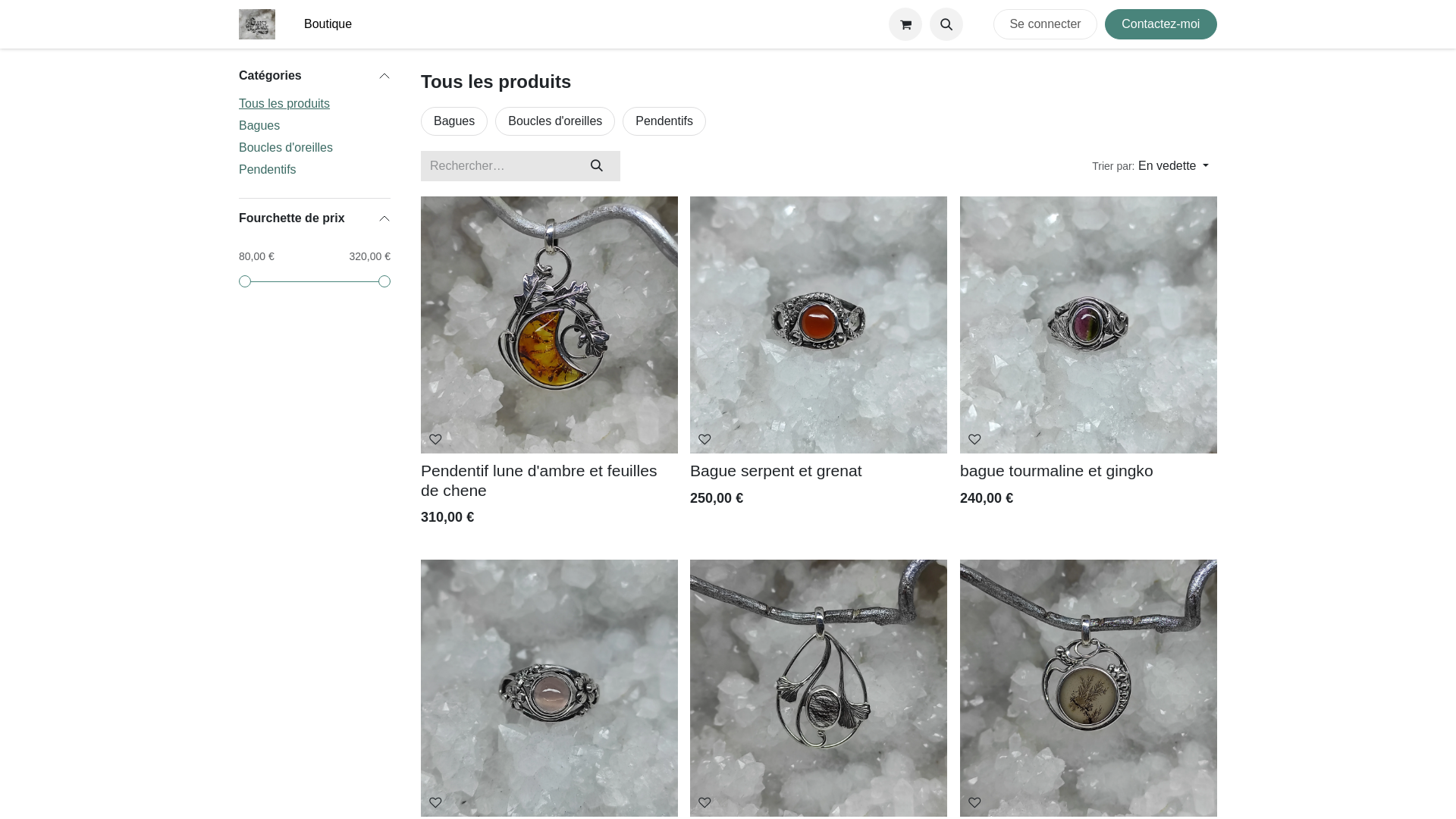This screenshot has width=1456, height=819.
Task: Open the shopping cart icon
Action: [905, 24]
